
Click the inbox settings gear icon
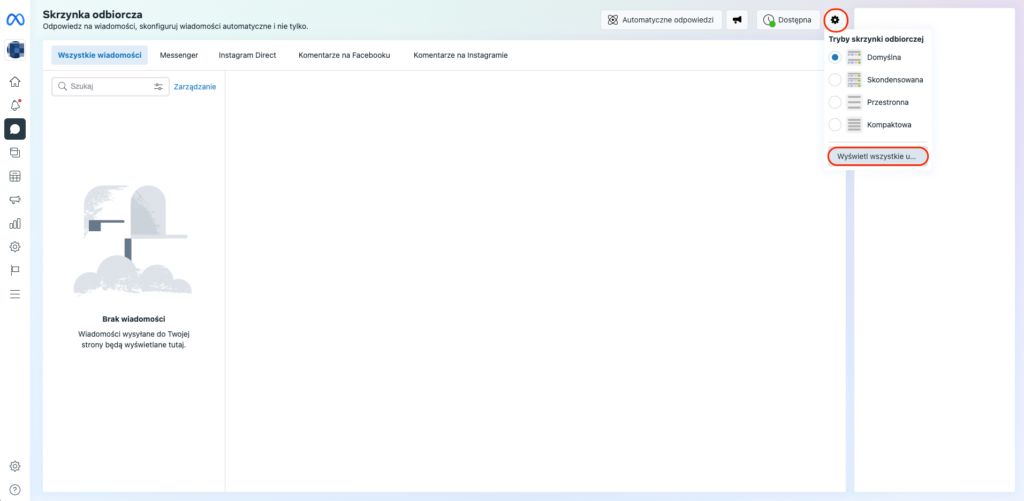[836, 20]
